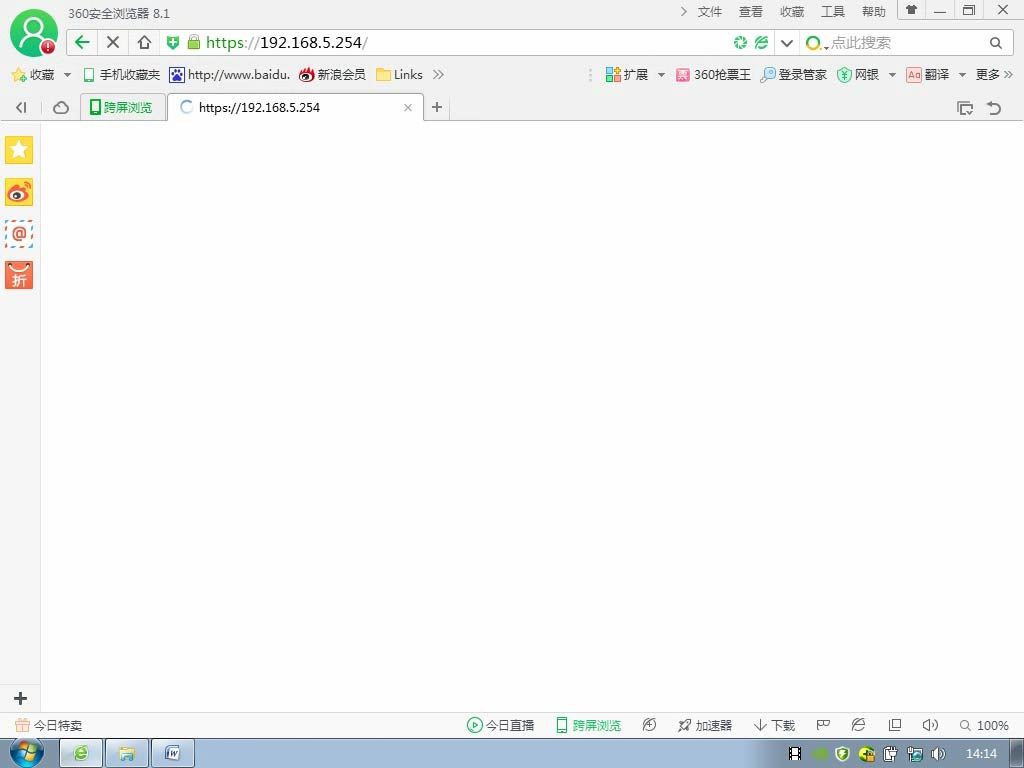The height and width of the screenshot is (768, 1024).
Task: Open the 工具 menu
Action: [x=833, y=12]
